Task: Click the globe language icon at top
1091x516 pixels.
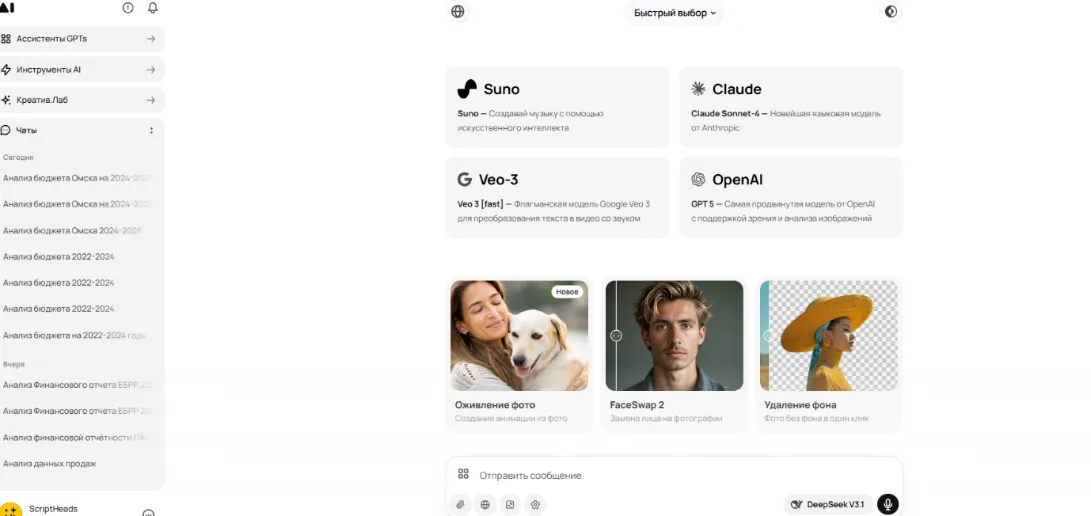Action: (x=457, y=12)
